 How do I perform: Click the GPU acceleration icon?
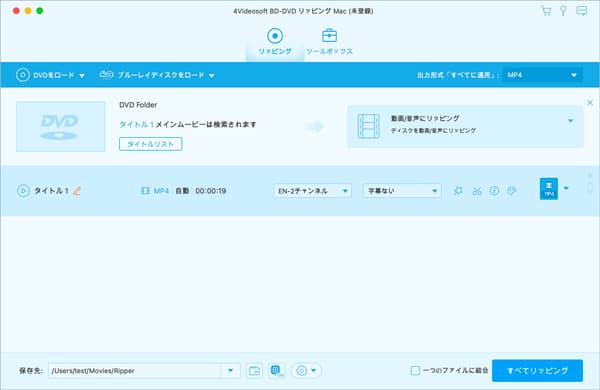coord(276,370)
